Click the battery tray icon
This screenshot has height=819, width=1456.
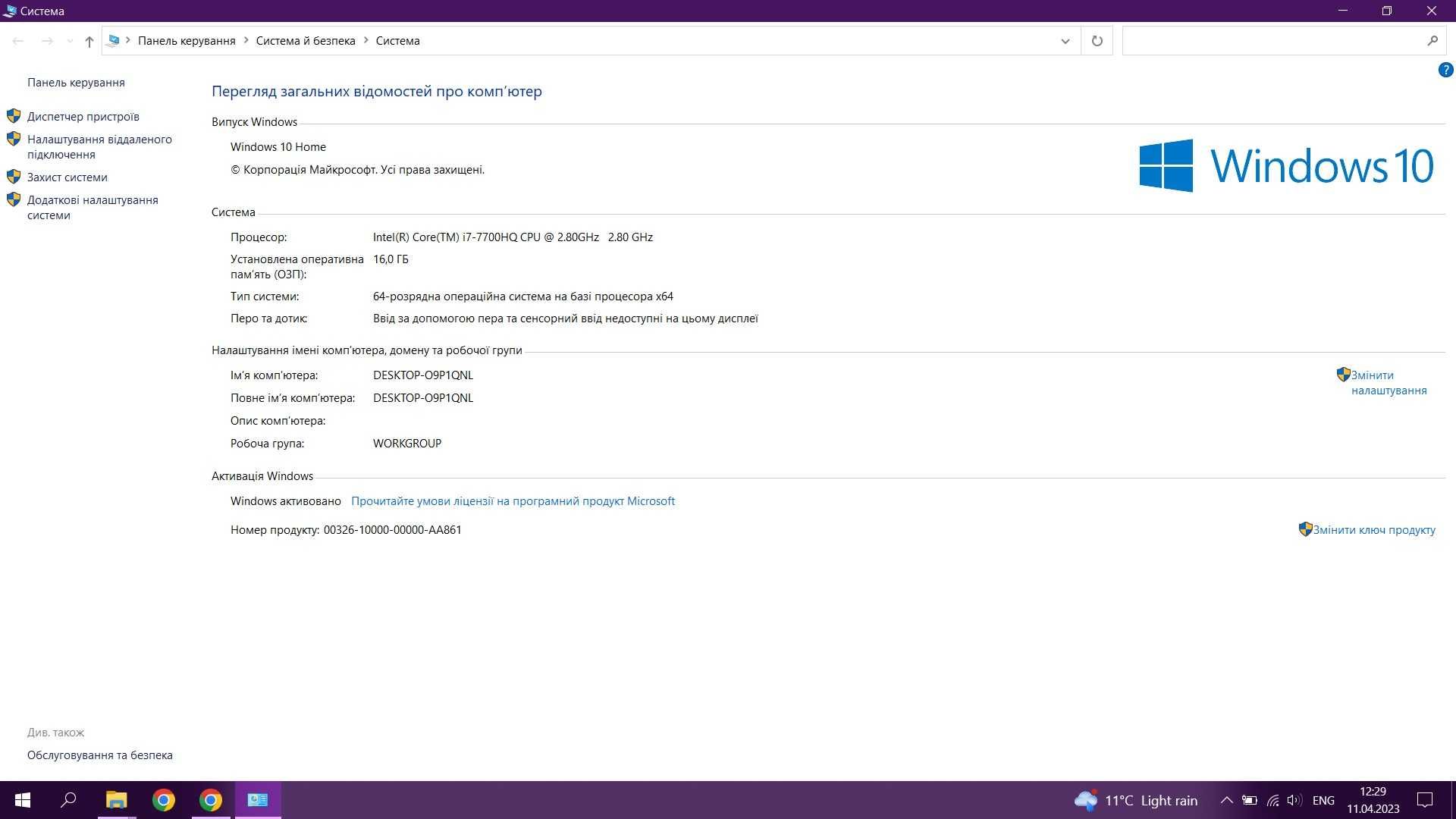1250,800
